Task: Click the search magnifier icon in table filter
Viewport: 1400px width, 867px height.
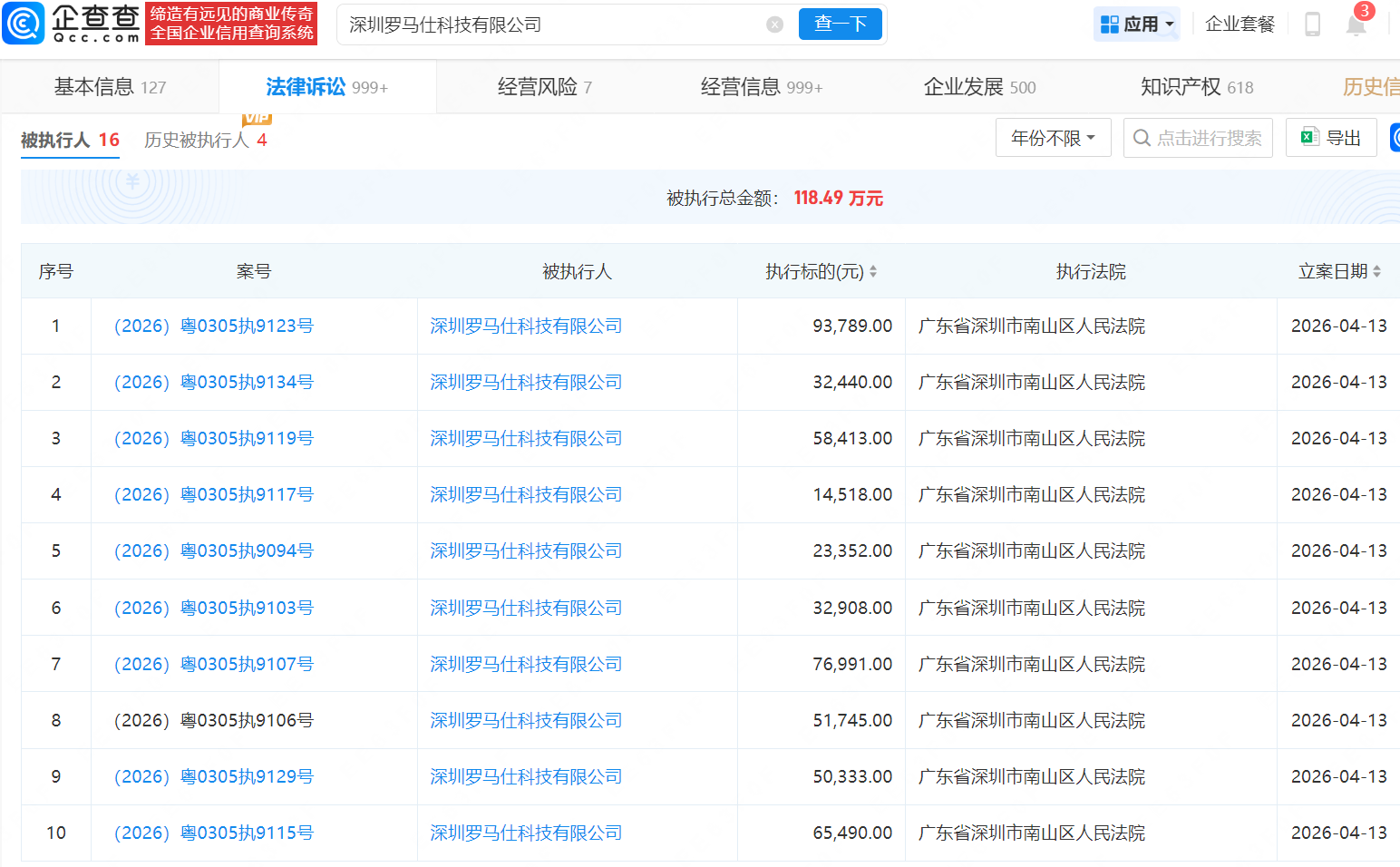Action: (x=1142, y=138)
